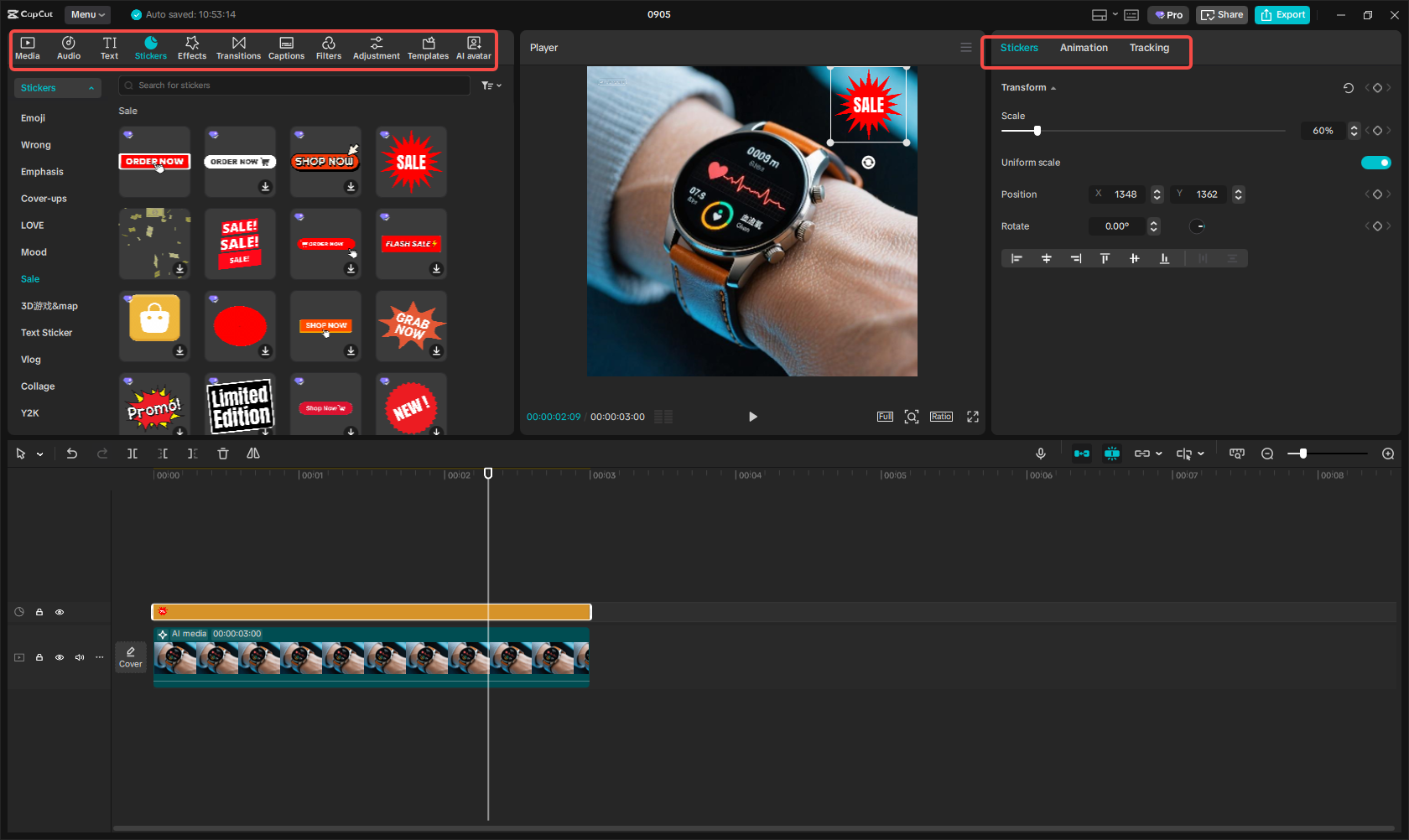Click the sticker filter icon
The width and height of the screenshot is (1409, 840).
click(x=491, y=86)
